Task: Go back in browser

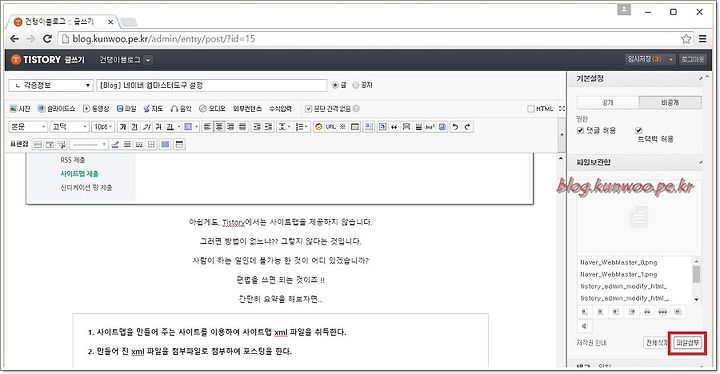Action: (x=14, y=39)
